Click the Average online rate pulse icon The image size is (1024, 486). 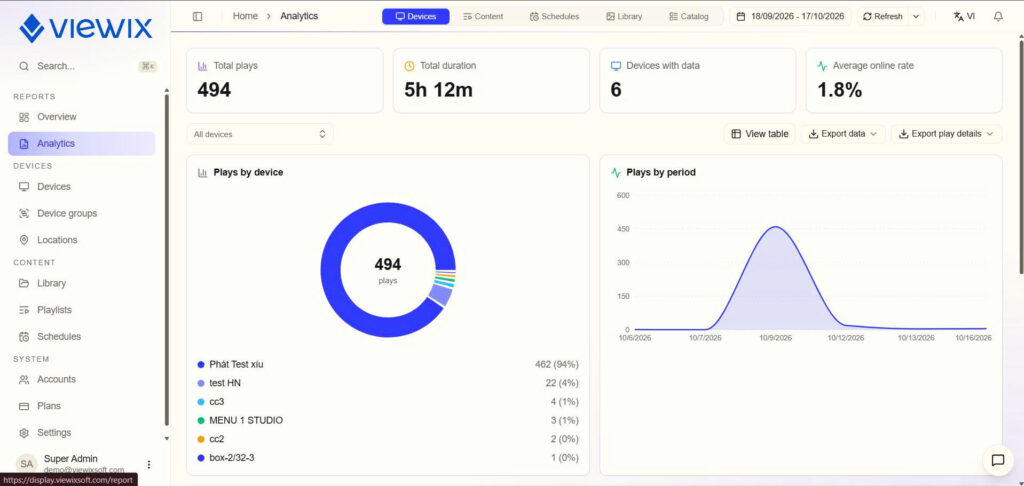[822, 66]
